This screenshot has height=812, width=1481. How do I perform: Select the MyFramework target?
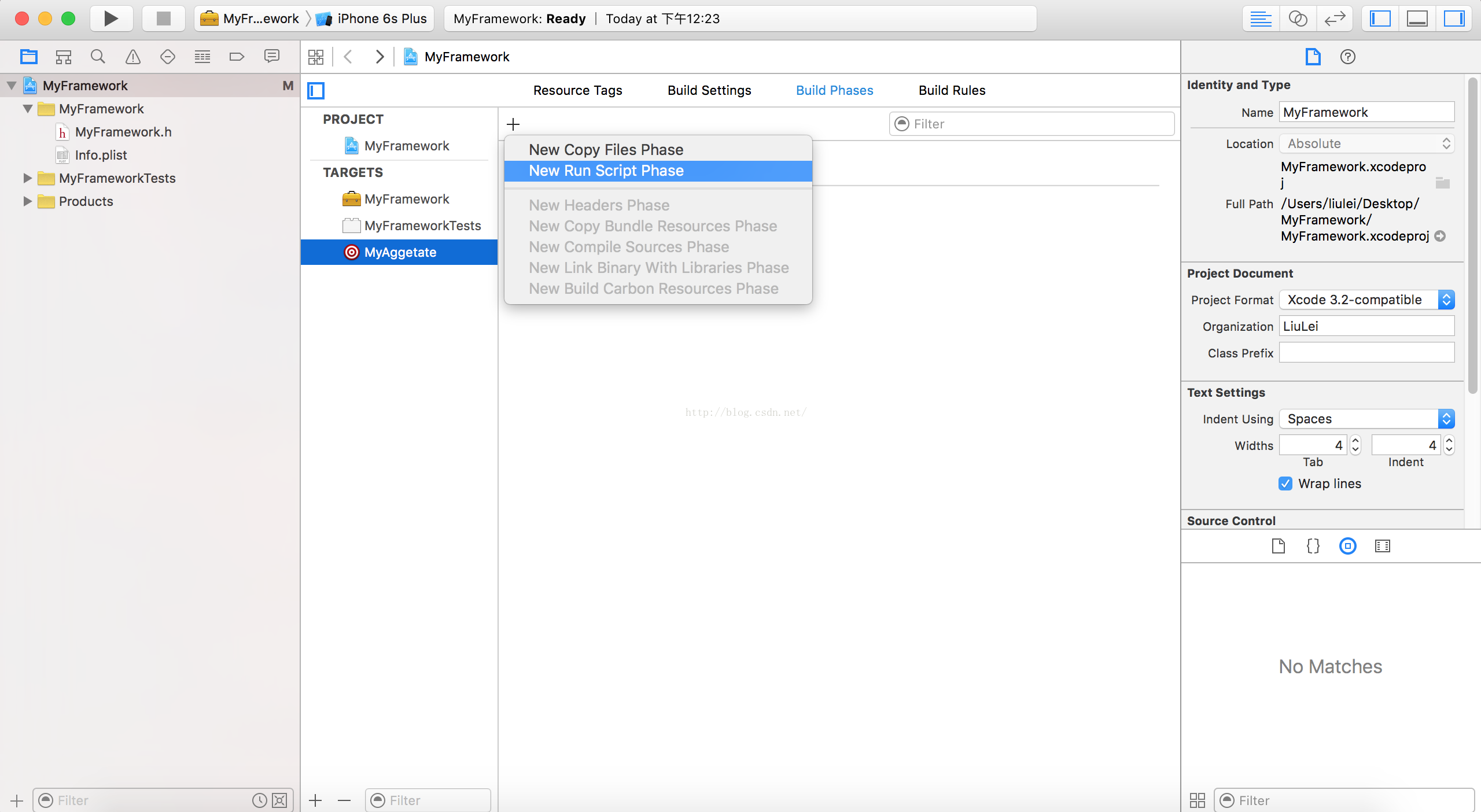click(399, 199)
